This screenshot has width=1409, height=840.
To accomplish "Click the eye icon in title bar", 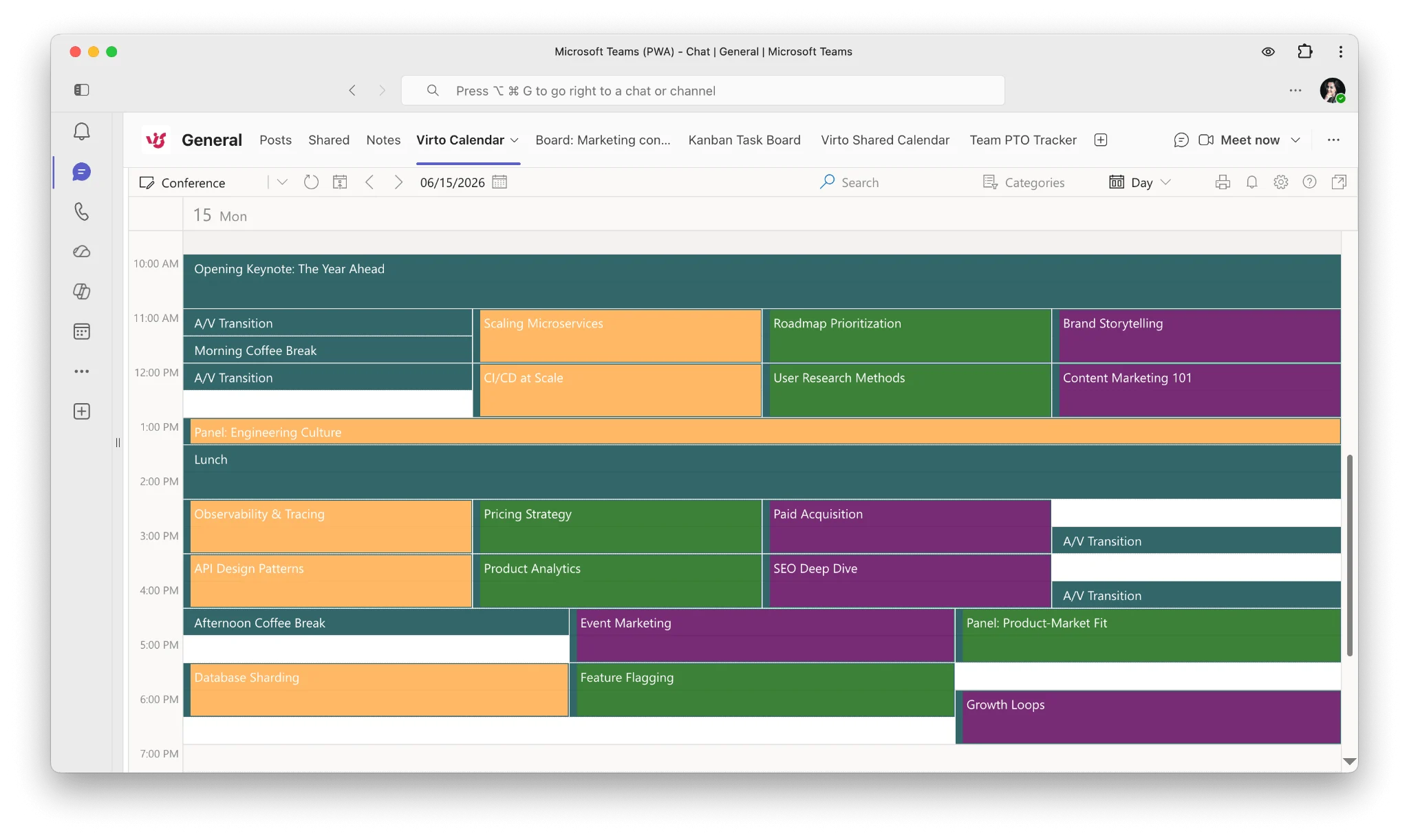I will (1268, 52).
